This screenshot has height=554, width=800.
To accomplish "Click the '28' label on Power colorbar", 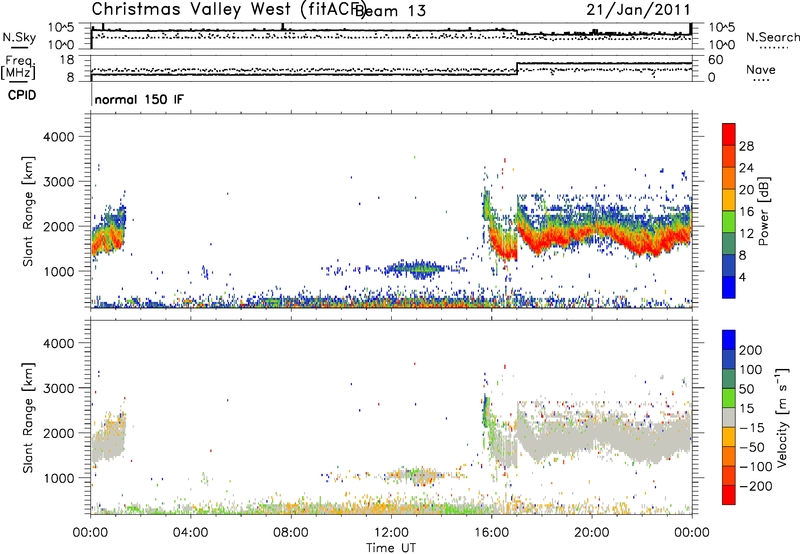I will coord(746,146).
